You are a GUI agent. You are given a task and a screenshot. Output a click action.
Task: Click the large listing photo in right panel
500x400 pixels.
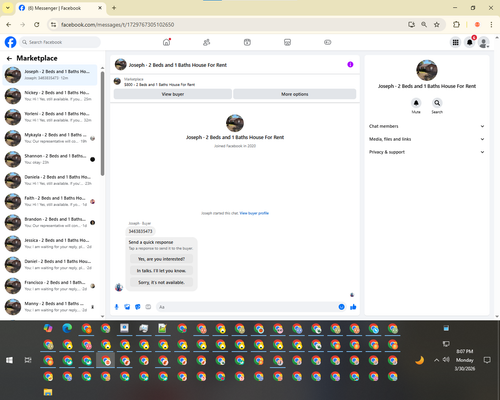[x=427, y=70]
